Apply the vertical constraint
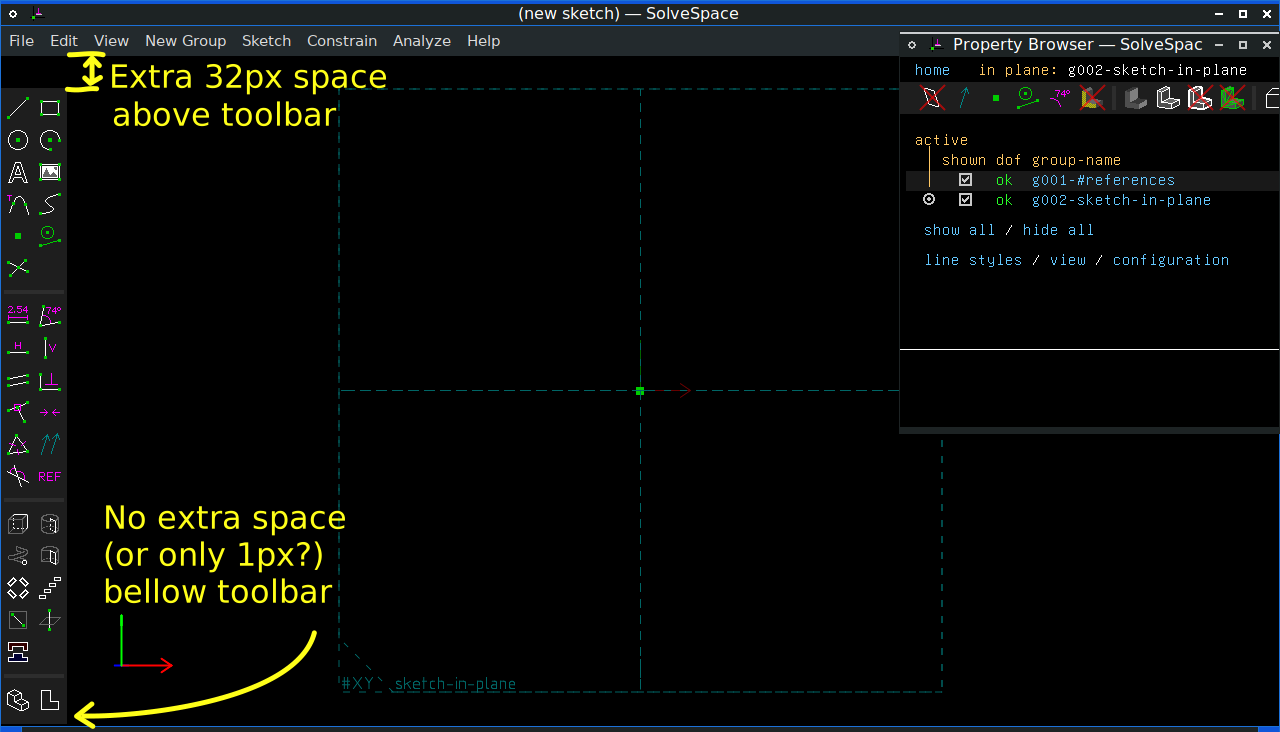Screen dimensions: 1280x732 [49, 347]
